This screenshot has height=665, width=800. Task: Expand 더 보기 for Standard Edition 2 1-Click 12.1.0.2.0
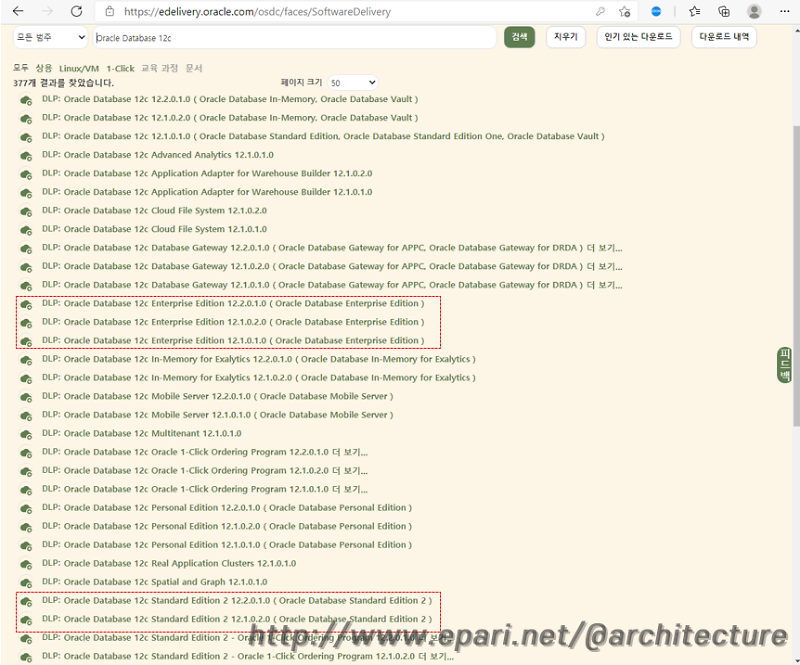[436, 656]
